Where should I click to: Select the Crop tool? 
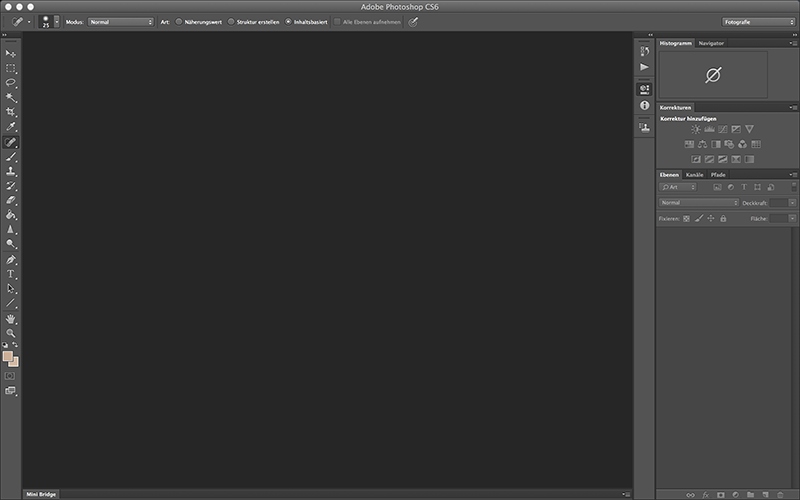[x=11, y=112]
